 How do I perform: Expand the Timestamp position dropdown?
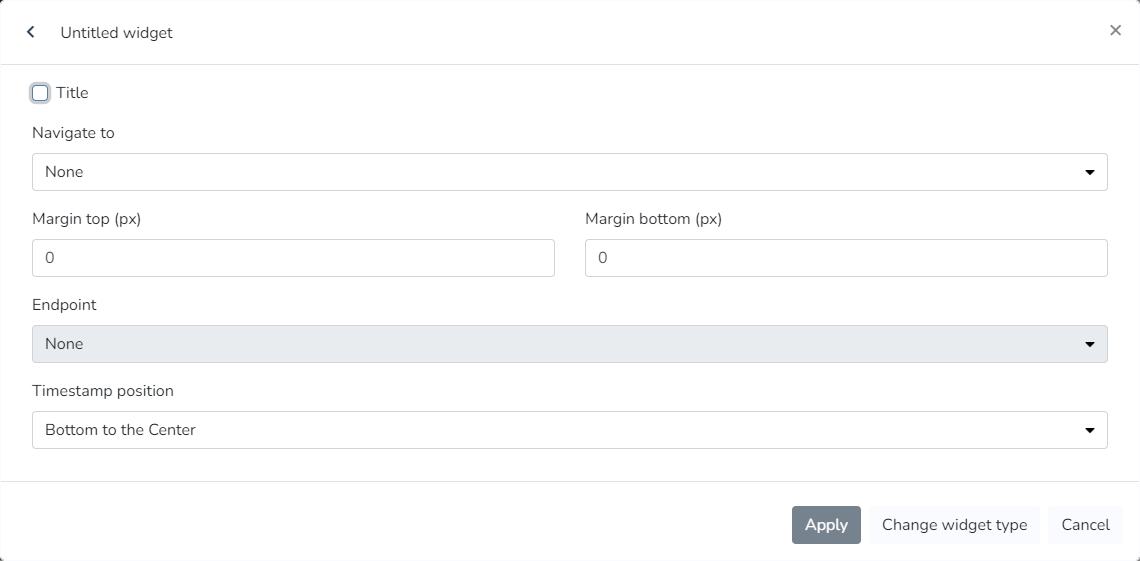point(569,430)
